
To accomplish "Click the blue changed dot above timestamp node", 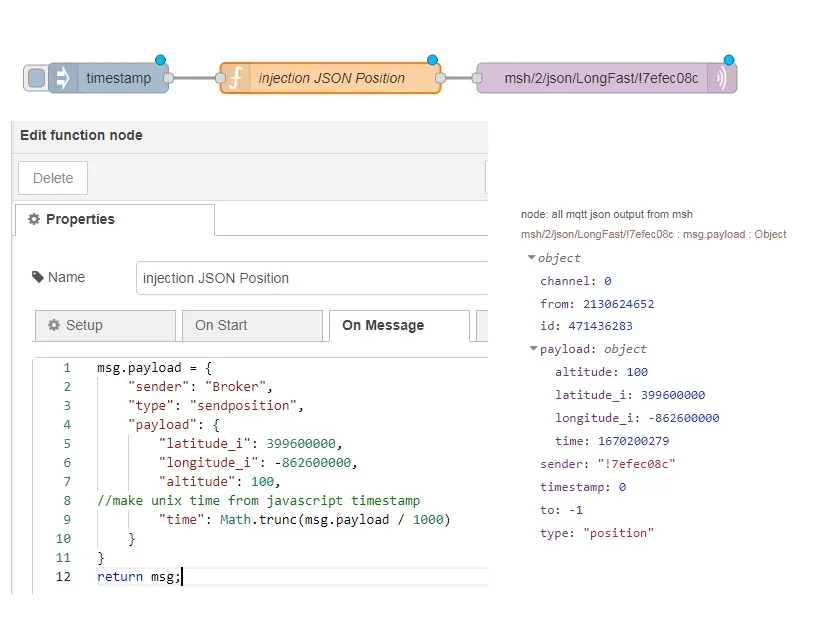I will (160, 60).
